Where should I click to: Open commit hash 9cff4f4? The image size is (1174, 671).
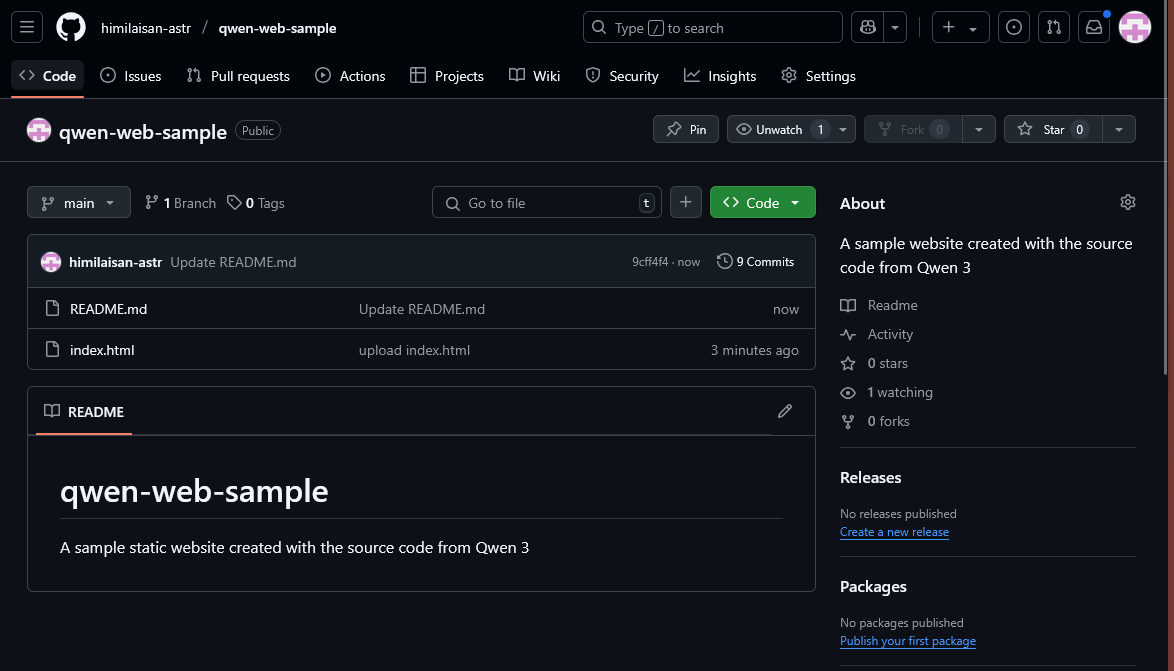(x=650, y=262)
